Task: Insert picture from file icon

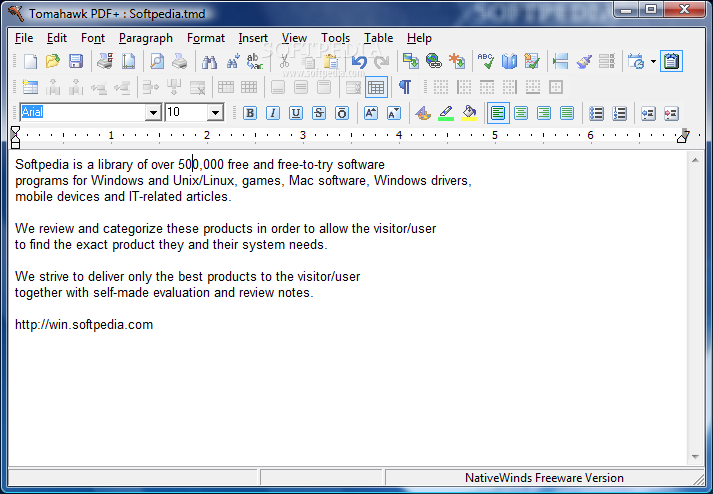Action: tap(411, 61)
